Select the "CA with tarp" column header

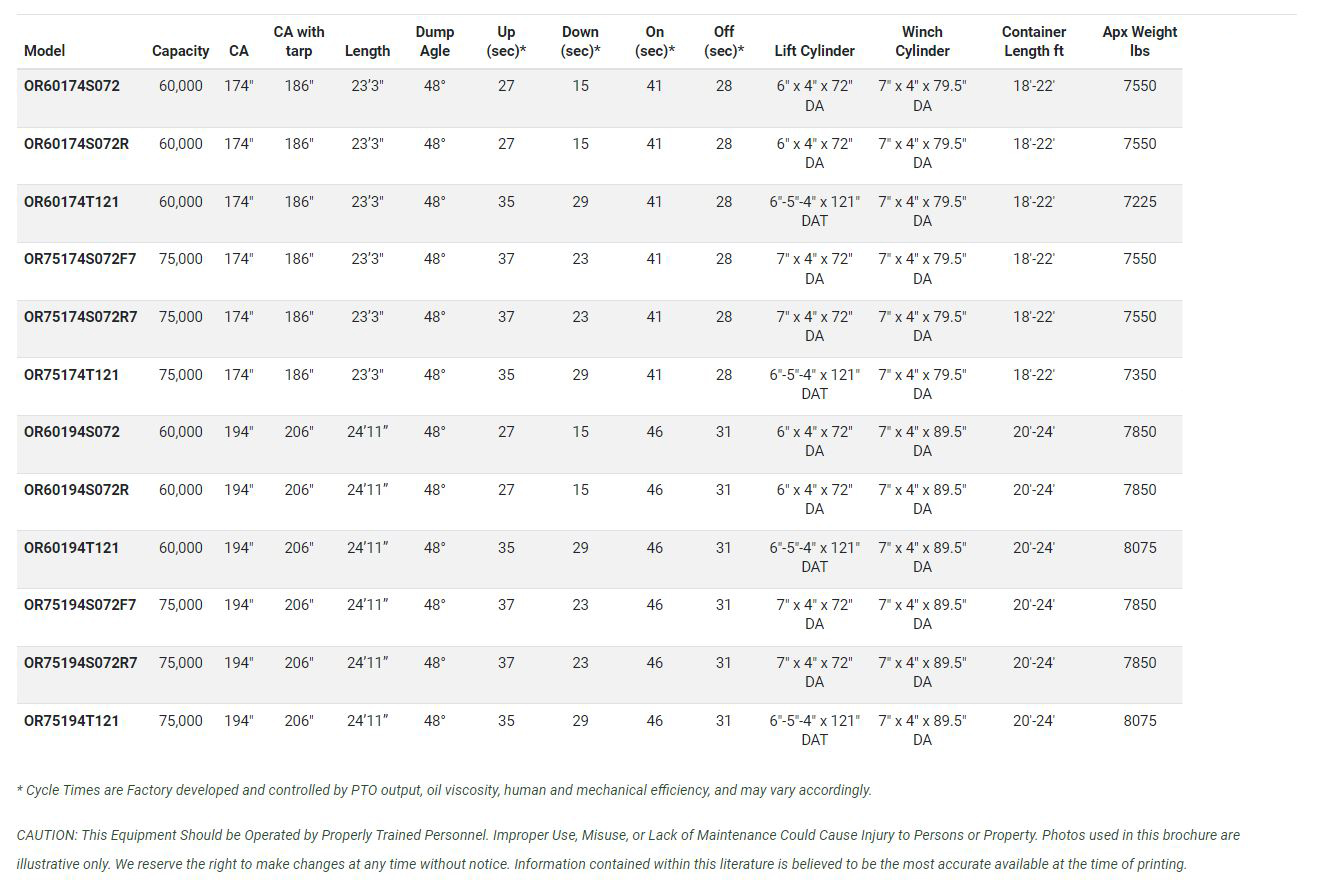point(298,41)
